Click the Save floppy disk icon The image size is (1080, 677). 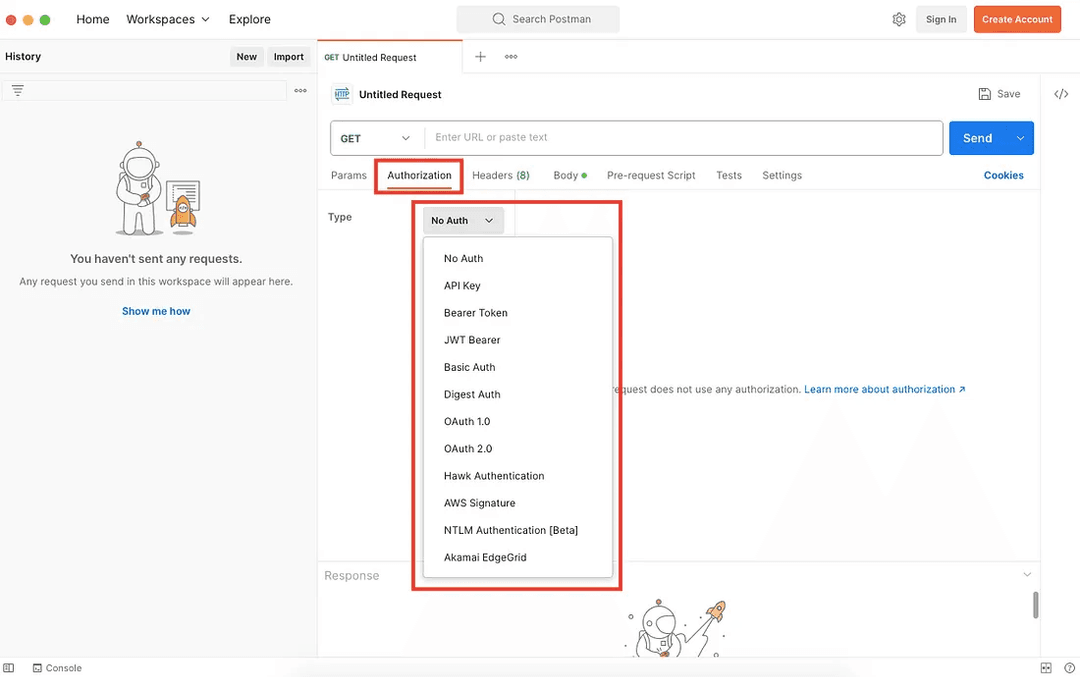pos(984,94)
